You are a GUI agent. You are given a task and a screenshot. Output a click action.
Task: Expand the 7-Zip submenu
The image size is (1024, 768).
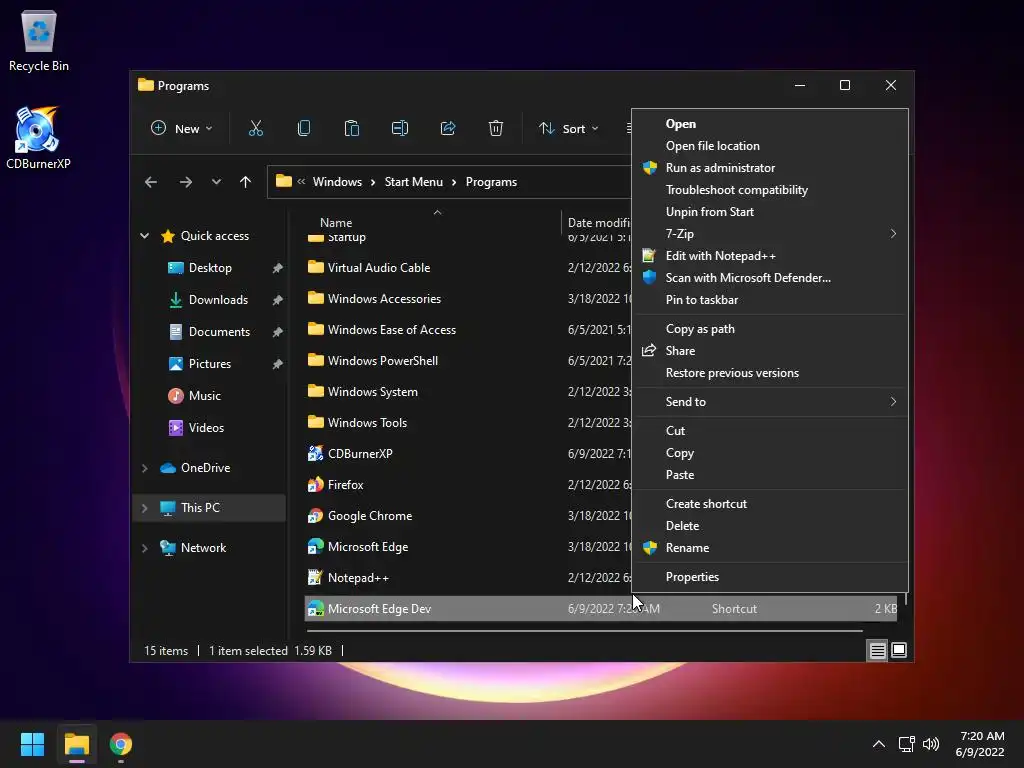770,234
